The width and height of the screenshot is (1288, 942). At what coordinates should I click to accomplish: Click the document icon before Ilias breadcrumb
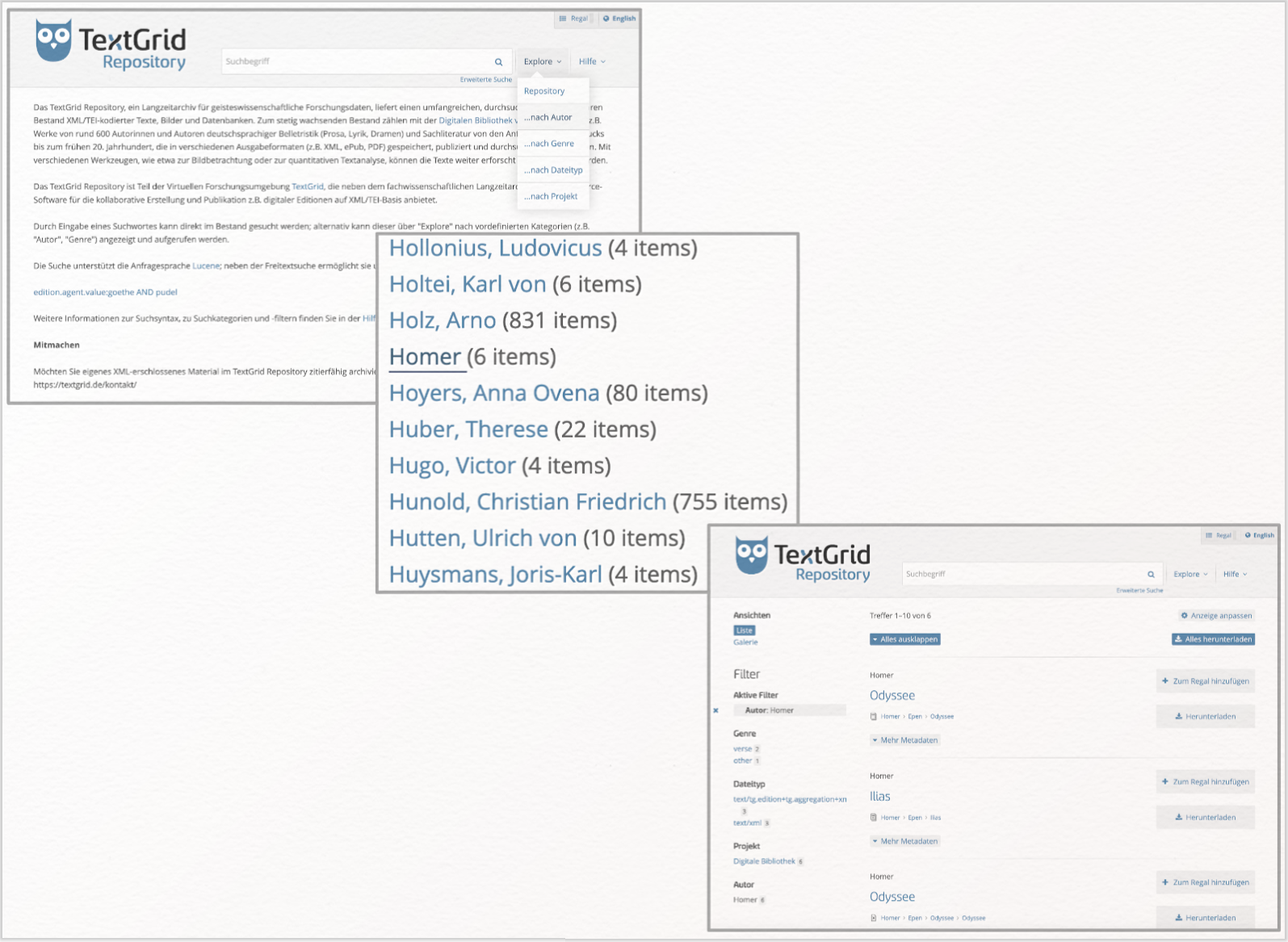tap(873, 817)
